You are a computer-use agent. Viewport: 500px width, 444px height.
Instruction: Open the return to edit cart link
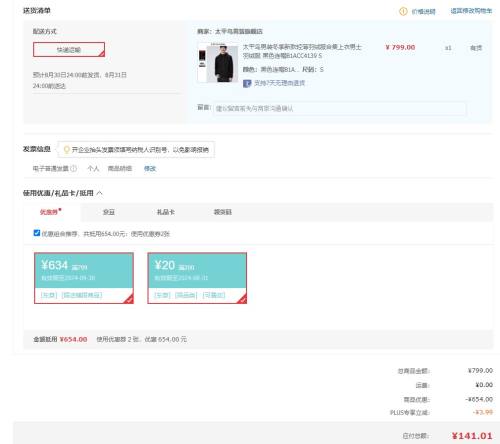[471, 11]
